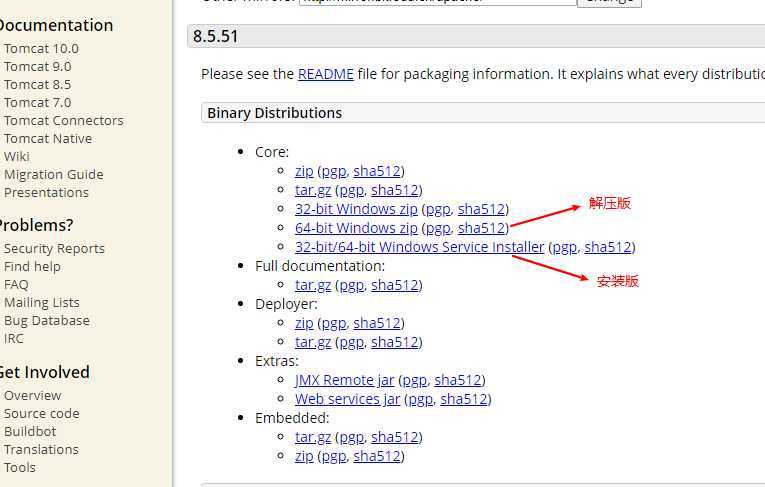Click the 8.5.51 version heading
The height and width of the screenshot is (487, 765).
coord(215,37)
